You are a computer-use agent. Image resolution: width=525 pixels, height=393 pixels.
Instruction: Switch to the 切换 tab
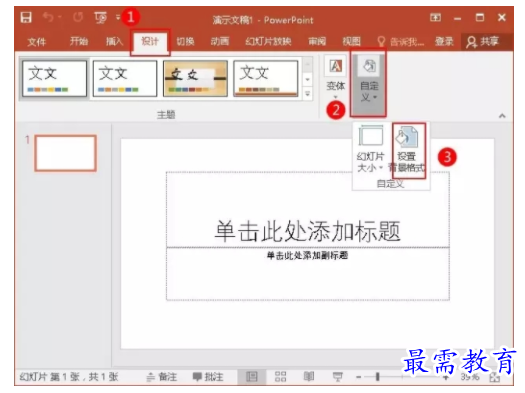point(185,41)
